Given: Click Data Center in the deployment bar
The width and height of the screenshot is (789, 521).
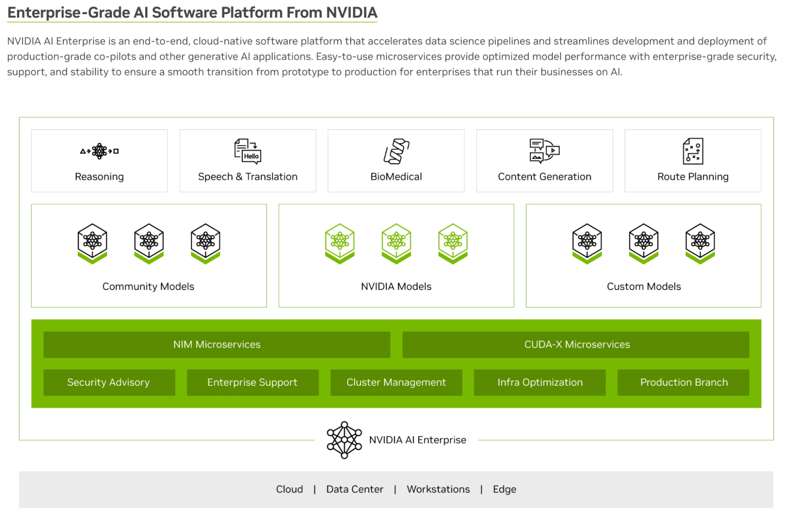Looking at the screenshot, I should pyautogui.click(x=355, y=489).
